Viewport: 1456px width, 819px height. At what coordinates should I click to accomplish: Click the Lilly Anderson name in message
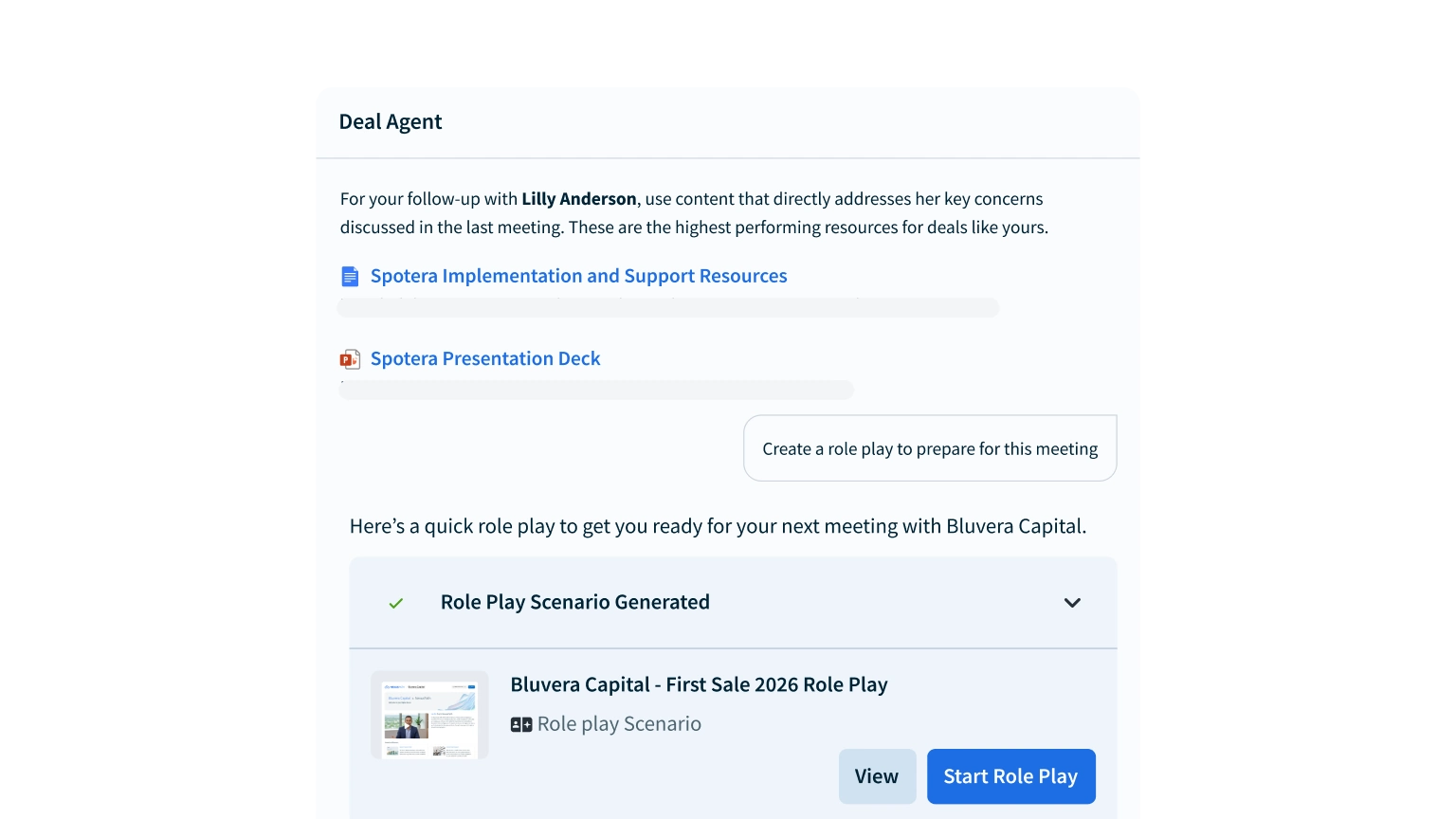[579, 199]
